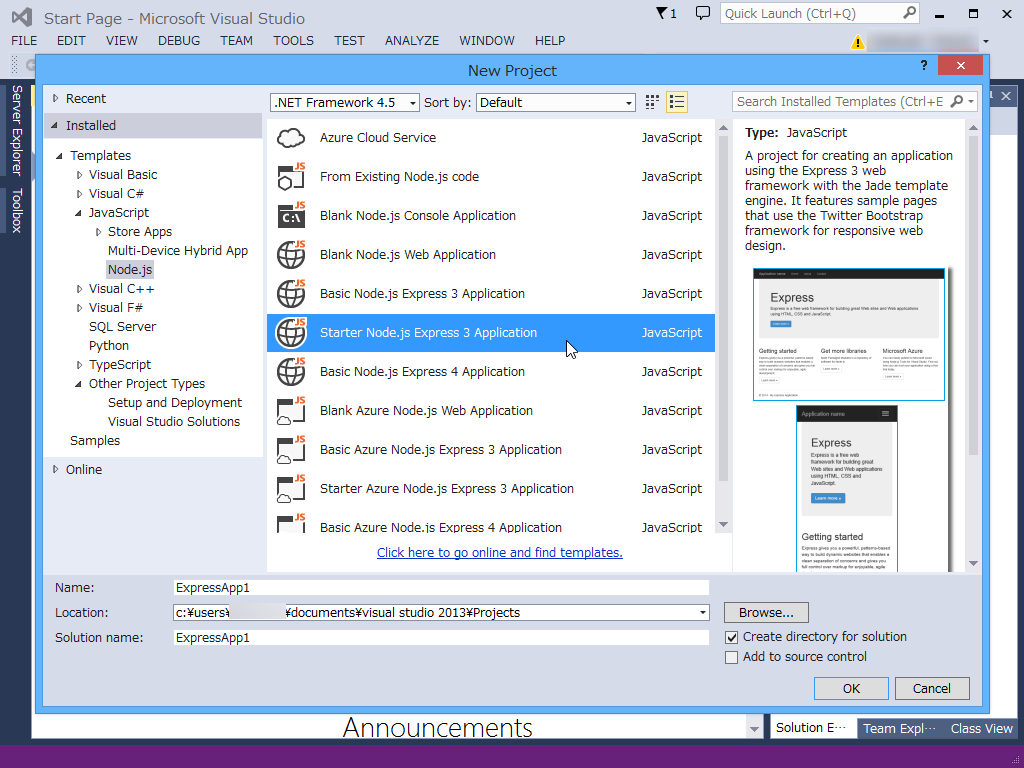Click the Blank Node.js Console Application icon

[x=290, y=215]
